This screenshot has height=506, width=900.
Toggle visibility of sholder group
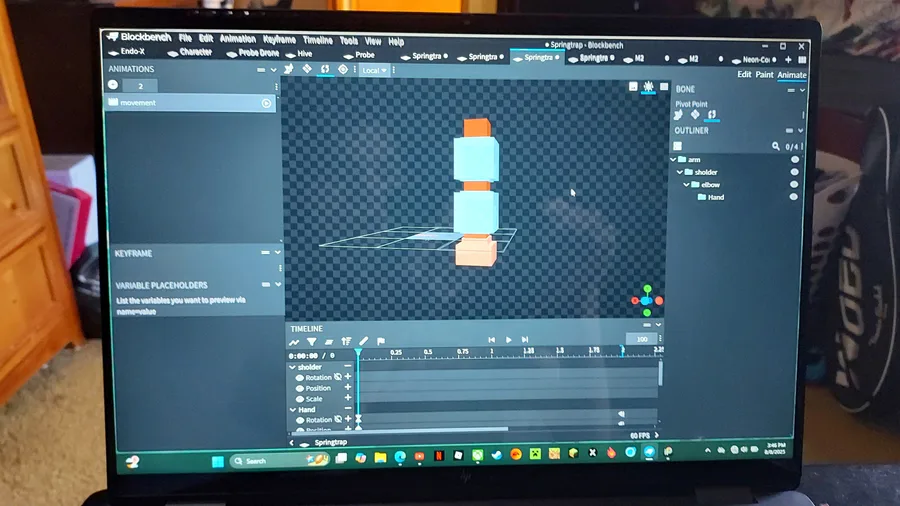[794, 172]
